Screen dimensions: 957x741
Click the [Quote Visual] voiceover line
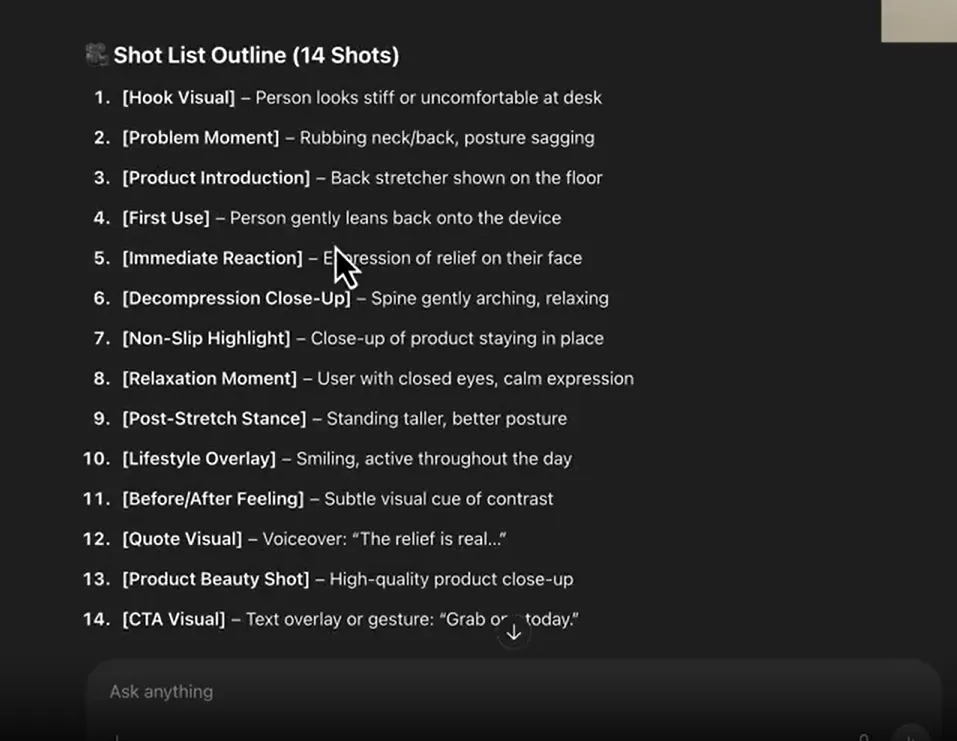point(295,539)
